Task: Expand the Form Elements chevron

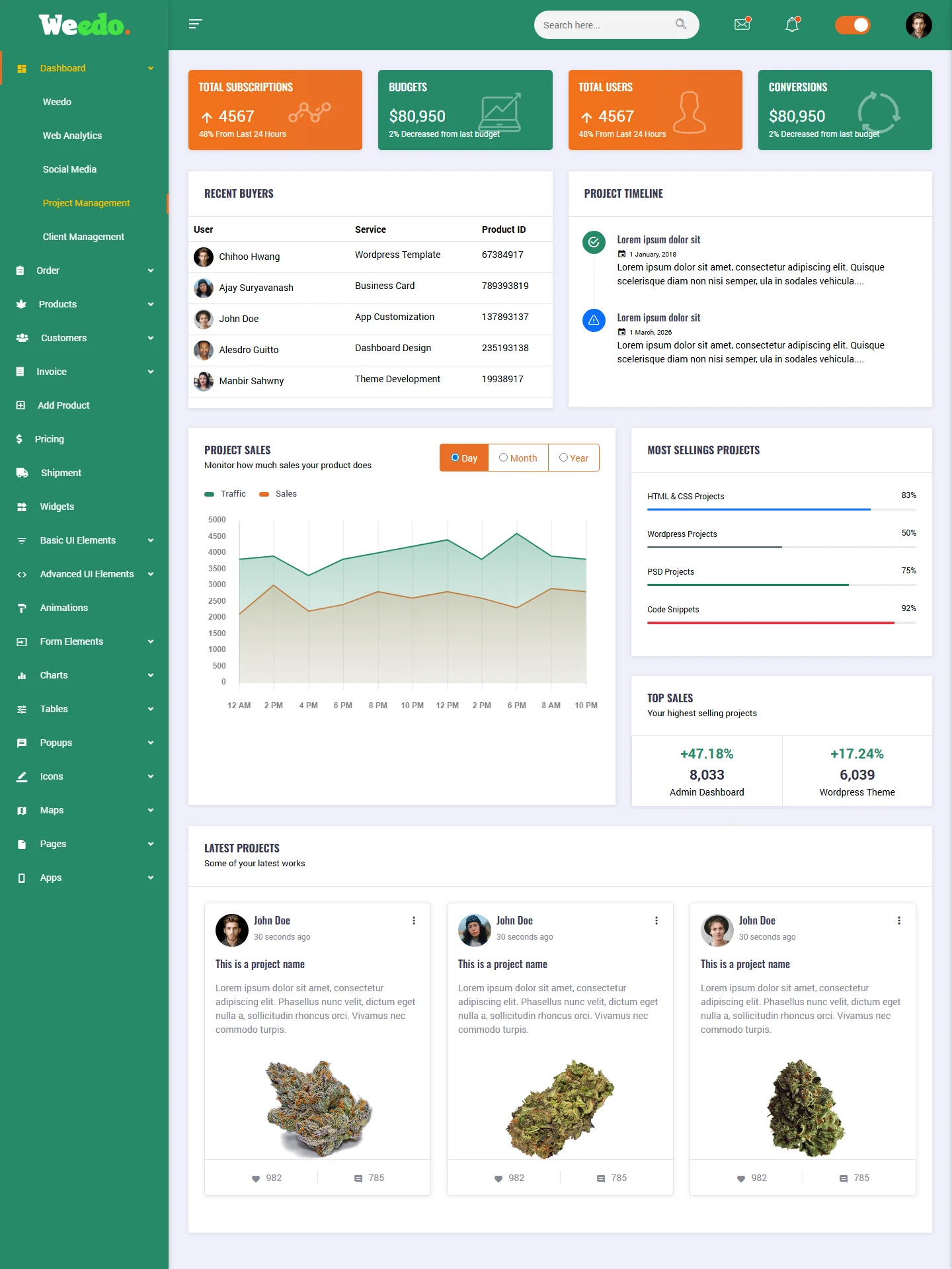Action: point(151,641)
